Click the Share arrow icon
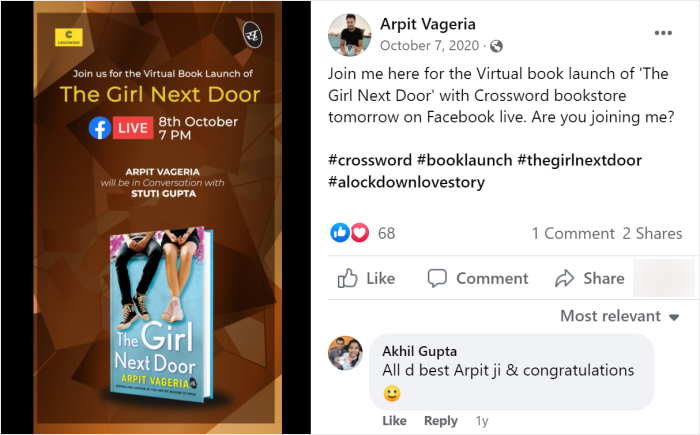Viewport: 700px width, 435px height. click(564, 278)
